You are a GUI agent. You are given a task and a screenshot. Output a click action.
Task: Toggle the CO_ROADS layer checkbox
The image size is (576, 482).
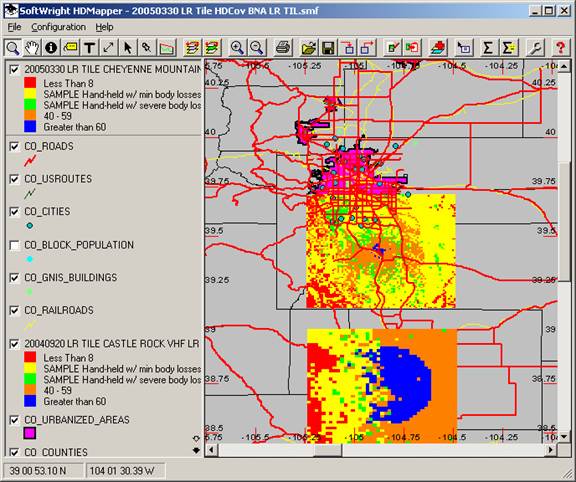pyautogui.click(x=14, y=147)
